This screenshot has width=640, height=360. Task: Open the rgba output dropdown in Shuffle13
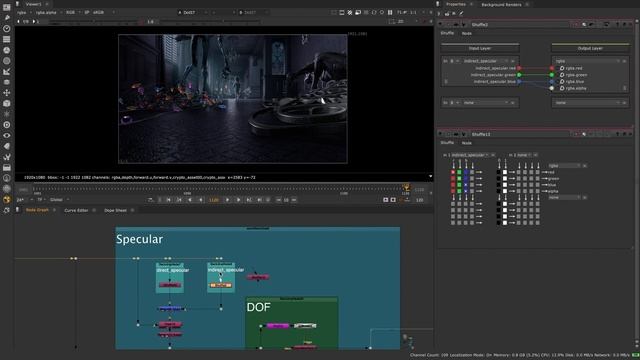564,166
